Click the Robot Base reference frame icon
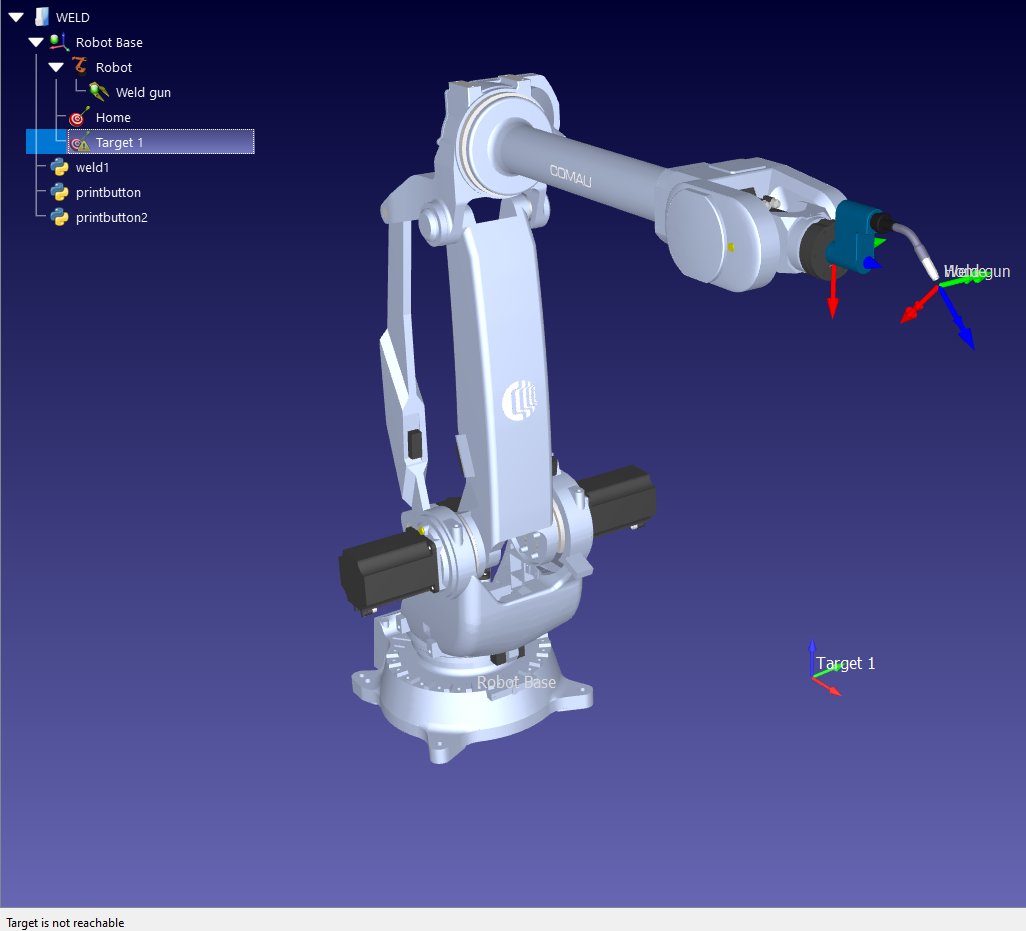Viewport: 1026px width, 931px height. [x=60, y=42]
